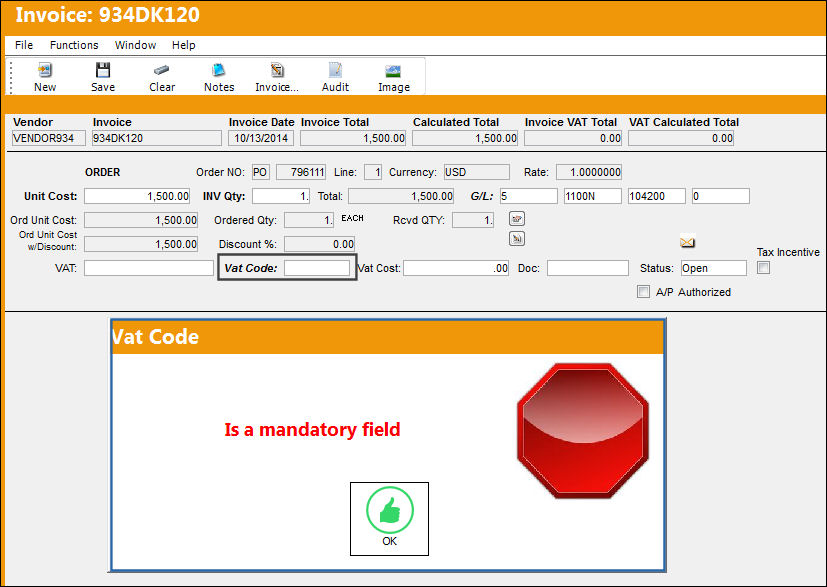
Task: Click the G/L field containing 1100N
Action: (x=593, y=196)
